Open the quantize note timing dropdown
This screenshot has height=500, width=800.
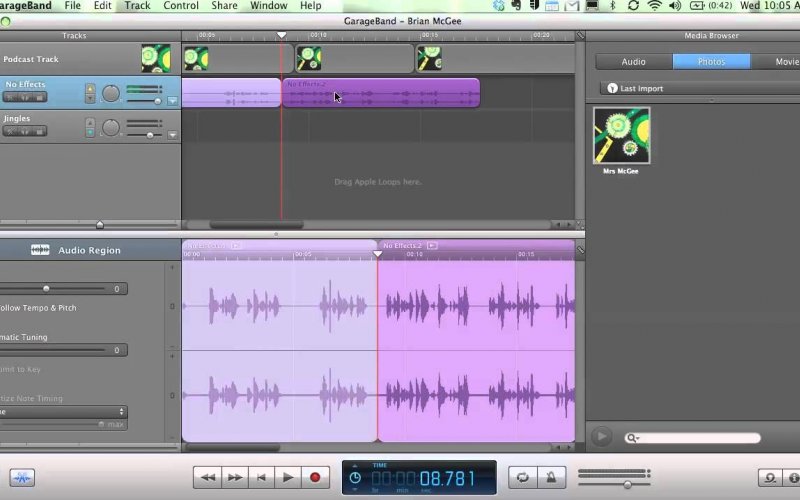point(63,412)
